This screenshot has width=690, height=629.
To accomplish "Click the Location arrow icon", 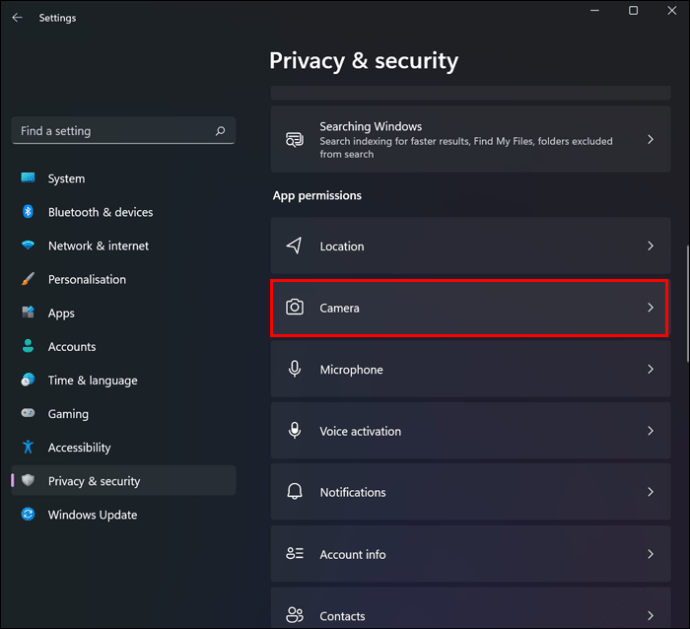I will [294, 246].
